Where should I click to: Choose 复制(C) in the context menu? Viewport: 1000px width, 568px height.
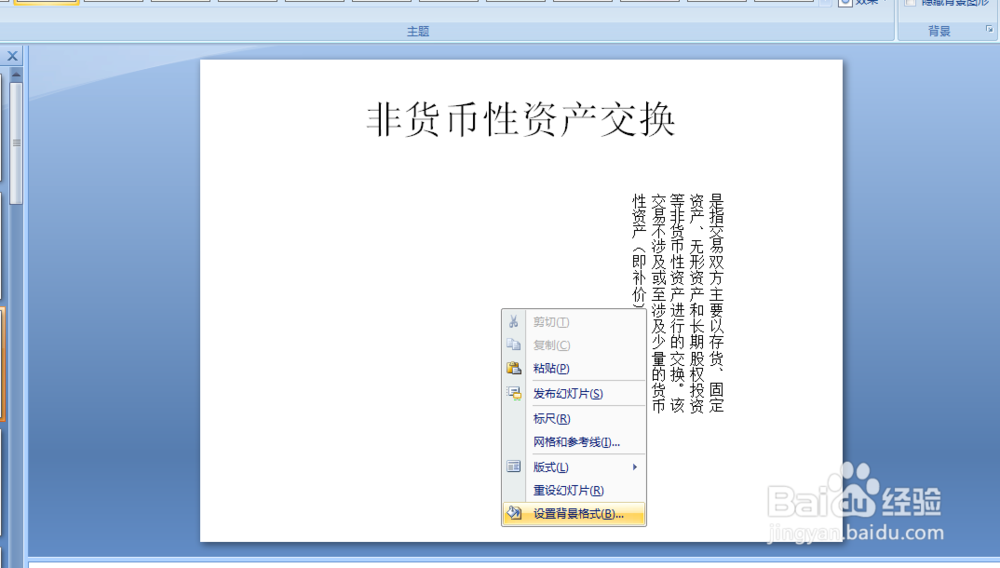(x=573, y=345)
